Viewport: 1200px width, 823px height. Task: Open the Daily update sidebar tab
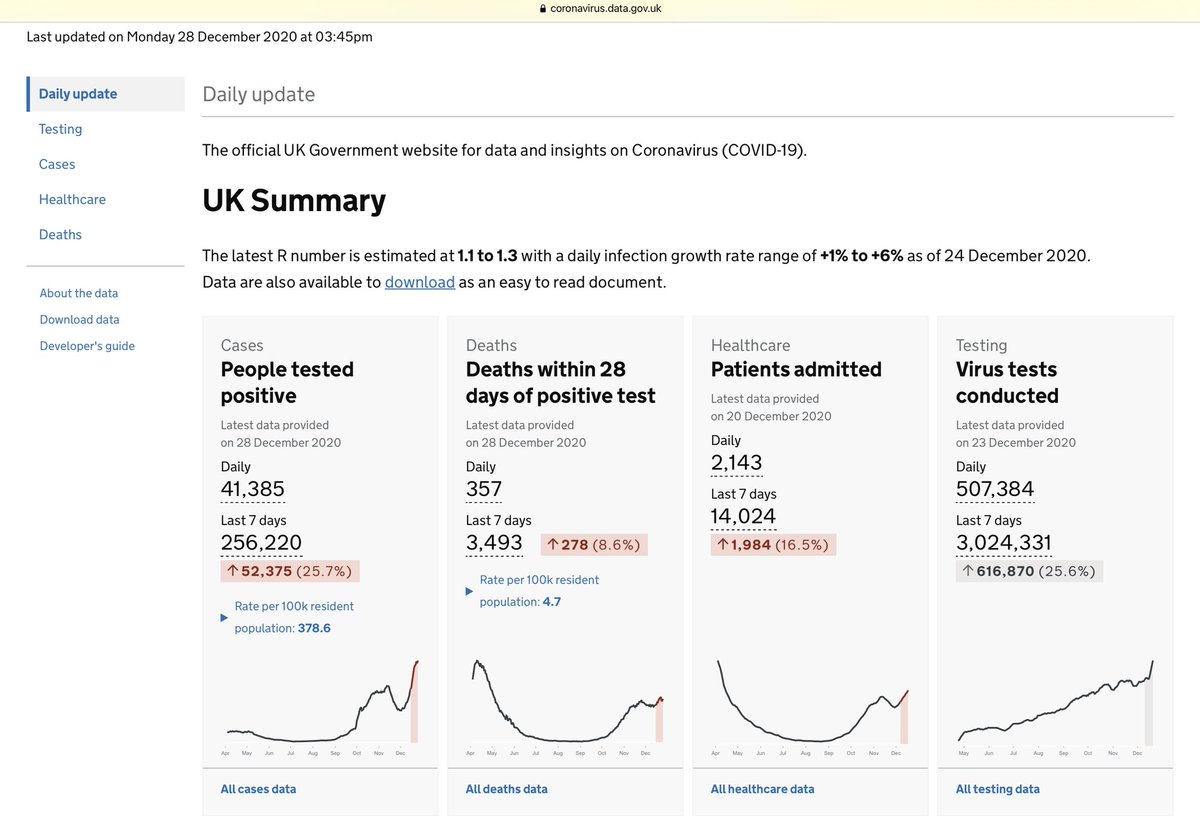tap(78, 94)
